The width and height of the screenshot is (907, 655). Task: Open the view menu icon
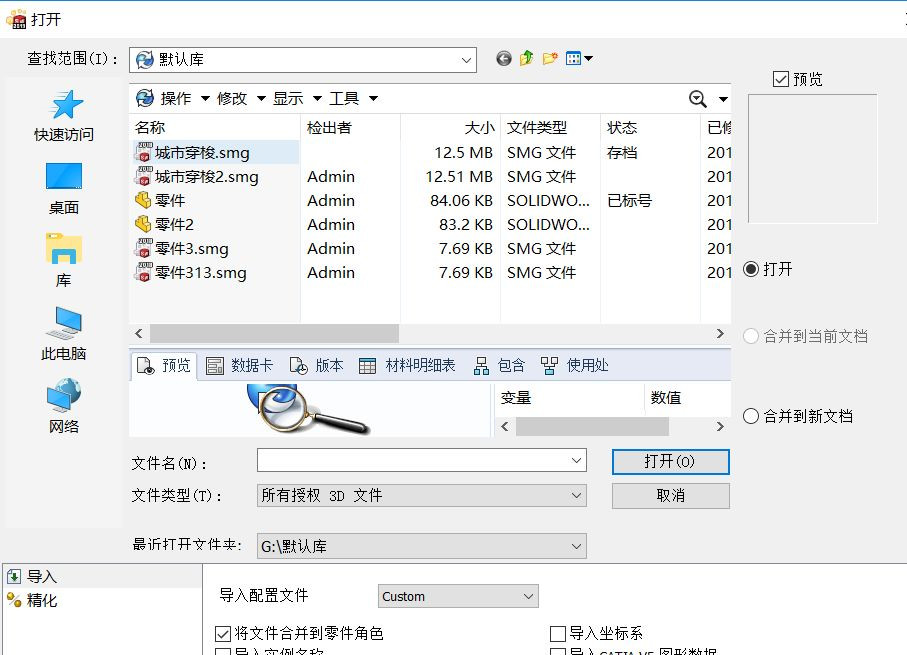coord(579,59)
